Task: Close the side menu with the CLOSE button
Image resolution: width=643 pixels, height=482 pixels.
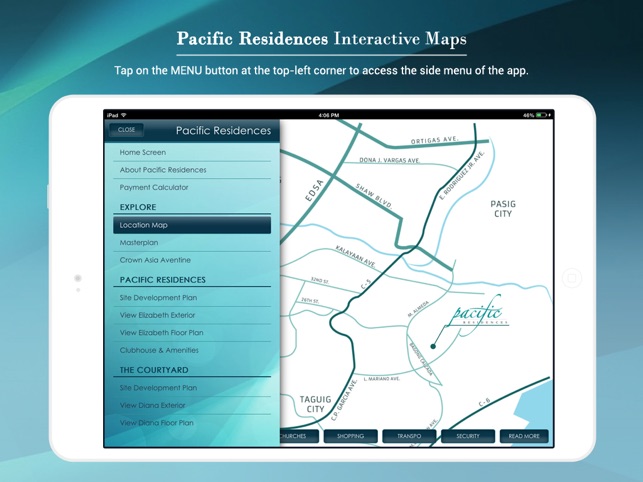Action: [x=126, y=130]
